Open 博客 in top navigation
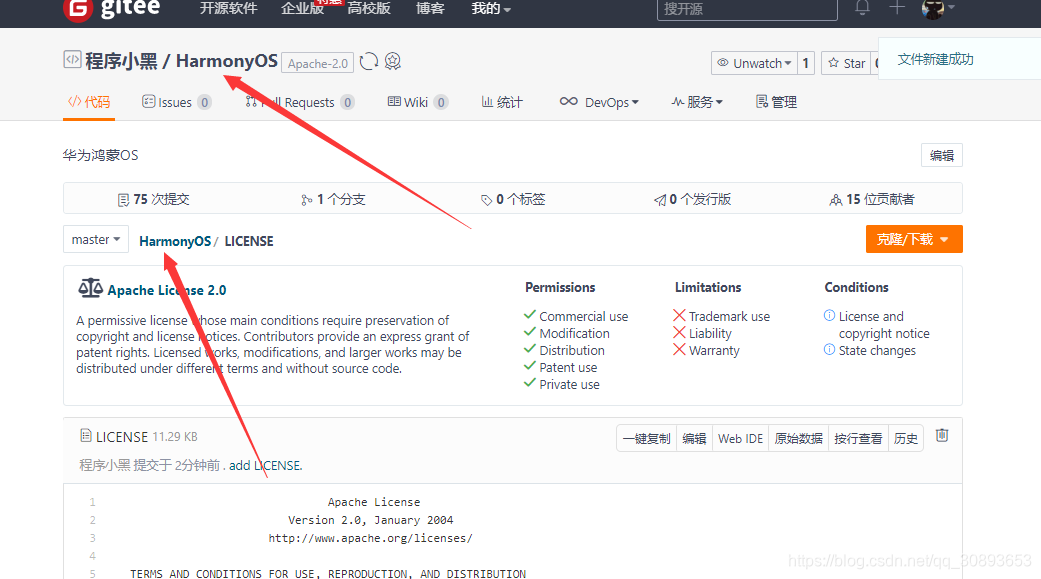This screenshot has width=1041, height=579. pos(430,9)
